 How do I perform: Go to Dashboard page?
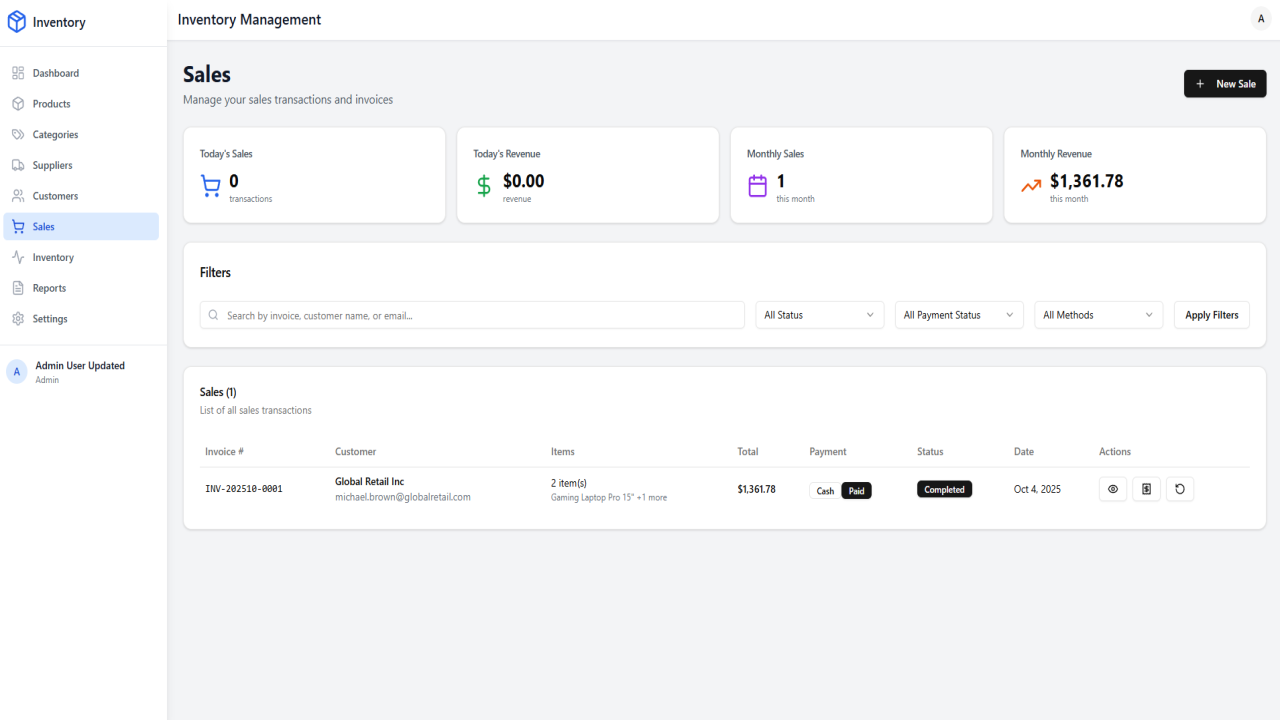(81, 73)
